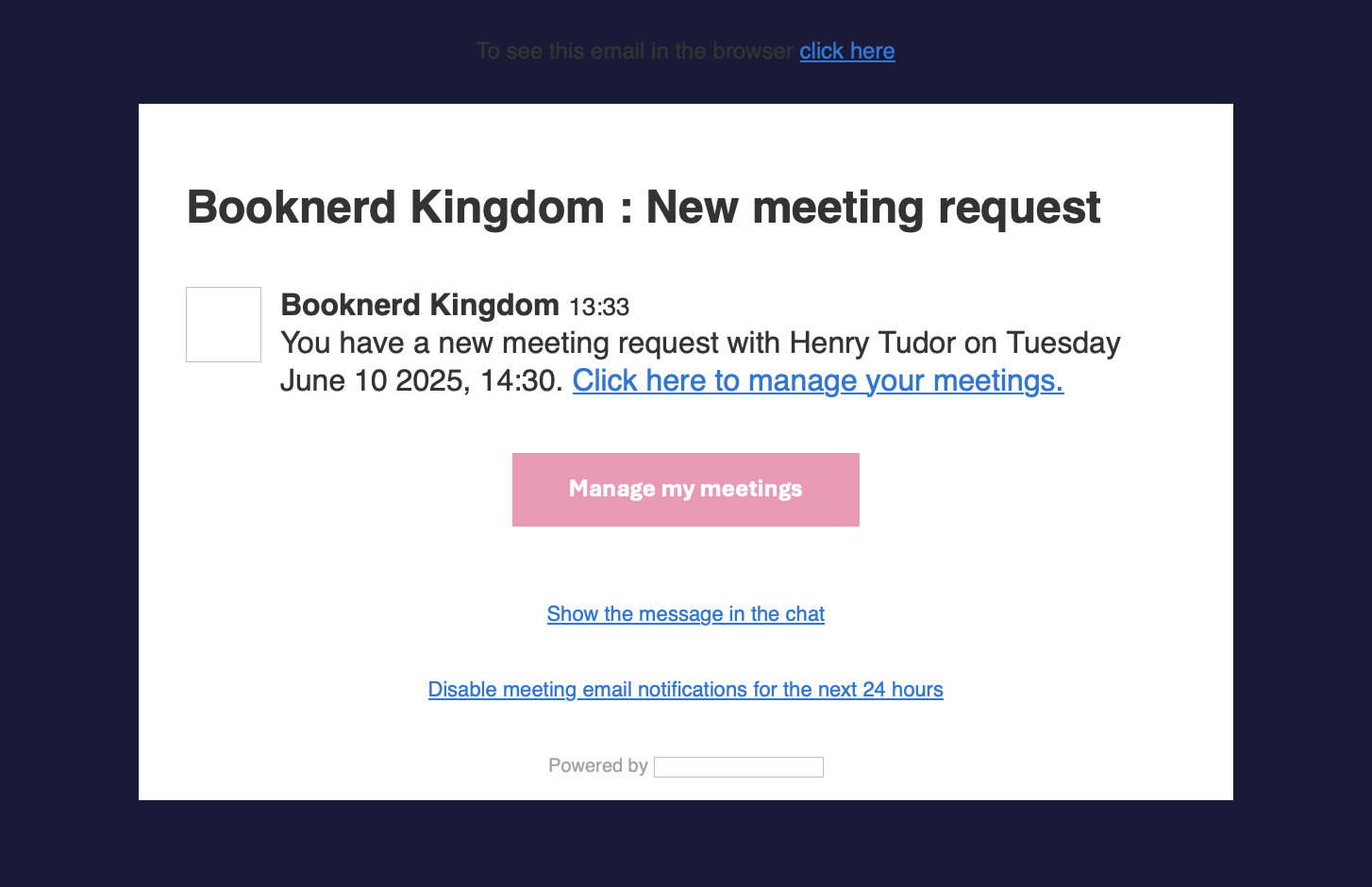This screenshot has height=887, width=1372.
Task: Click the word "browser" in the top line
Action: tap(752, 51)
